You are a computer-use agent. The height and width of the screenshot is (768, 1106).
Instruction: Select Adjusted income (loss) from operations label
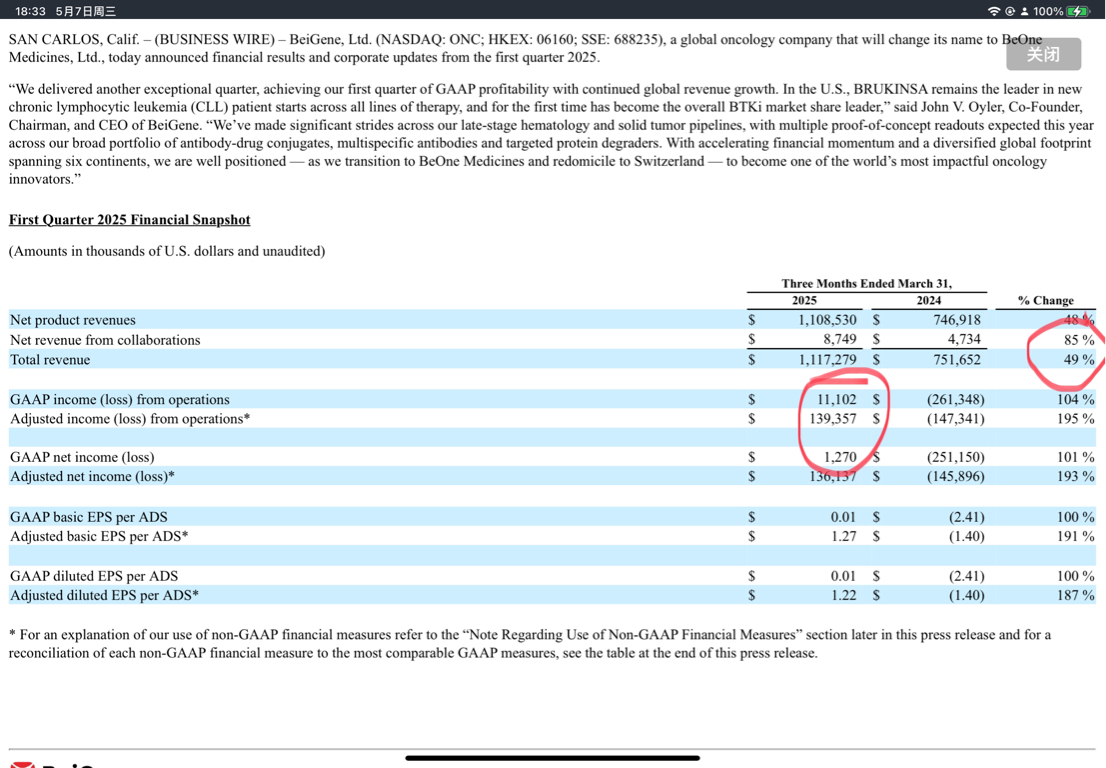click(x=130, y=419)
